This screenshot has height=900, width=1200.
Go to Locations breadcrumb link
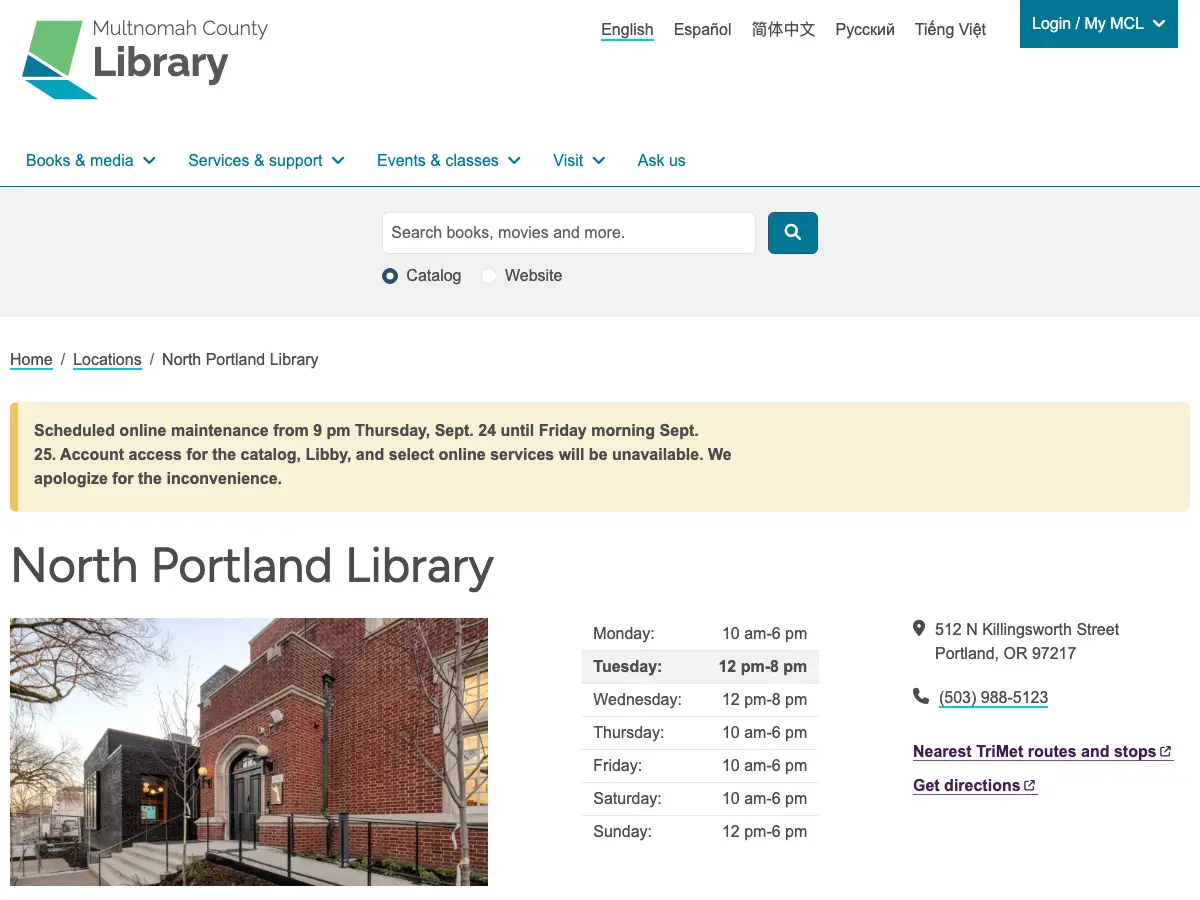pyautogui.click(x=107, y=359)
